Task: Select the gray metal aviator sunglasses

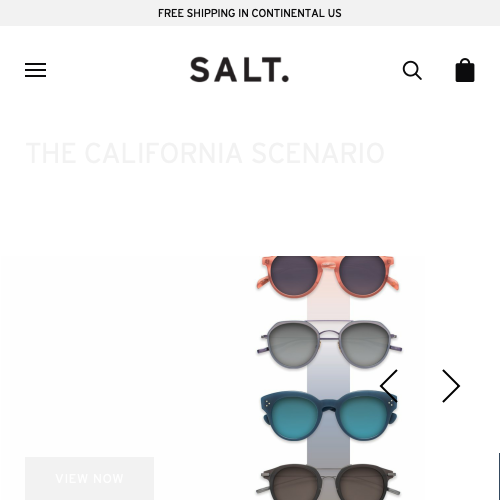Action: click(x=329, y=344)
